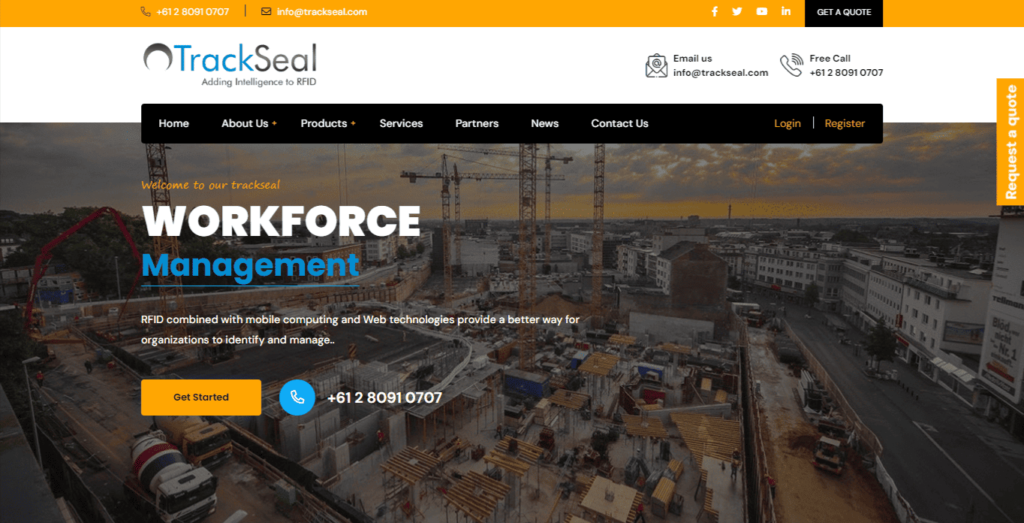Click the blue phone call circle icon
The image size is (1024, 523).
(297, 397)
